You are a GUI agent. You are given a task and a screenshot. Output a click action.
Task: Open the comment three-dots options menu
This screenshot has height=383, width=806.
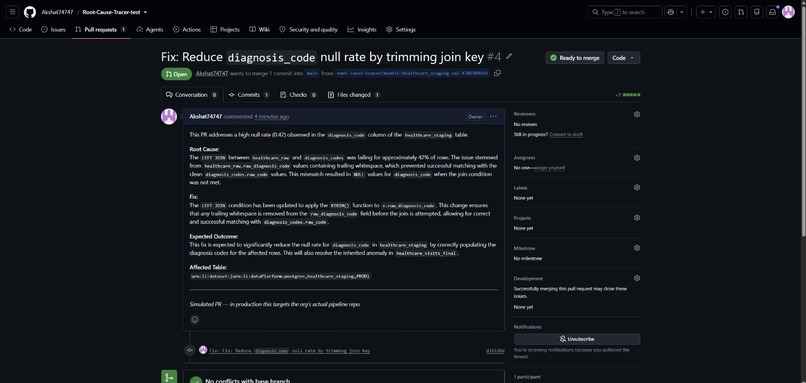pyautogui.click(x=493, y=117)
